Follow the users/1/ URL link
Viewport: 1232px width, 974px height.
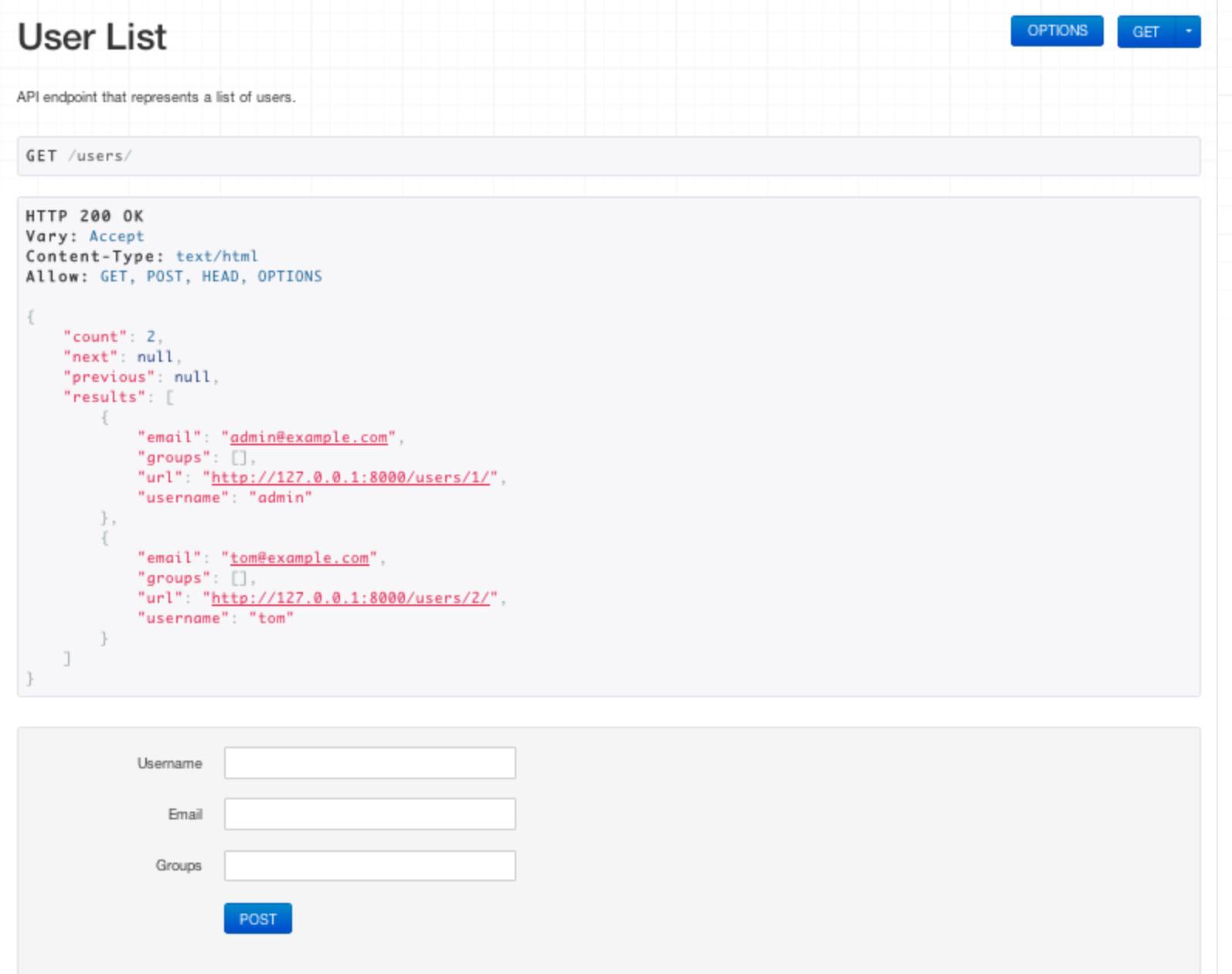pyautogui.click(x=350, y=478)
